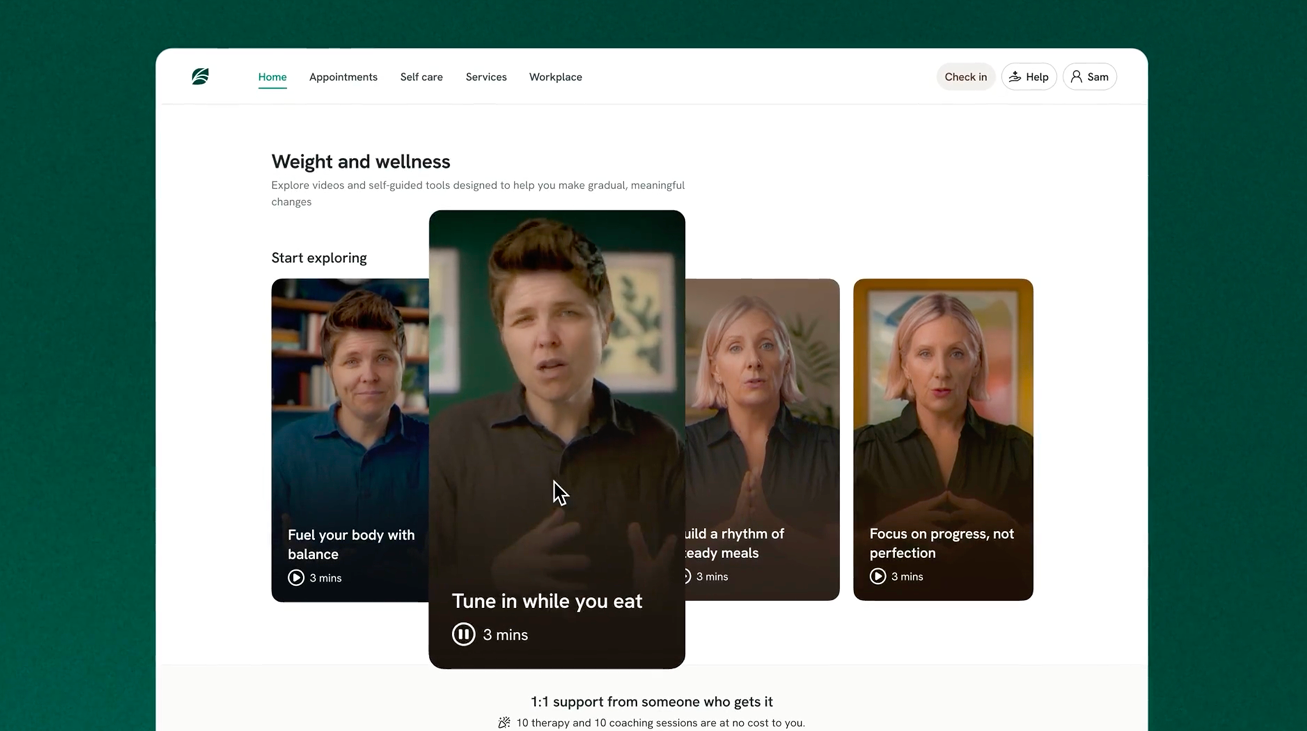The height and width of the screenshot is (731, 1307).
Task: Click the 'Tune in while you eat' title
Action: pyautogui.click(x=547, y=601)
